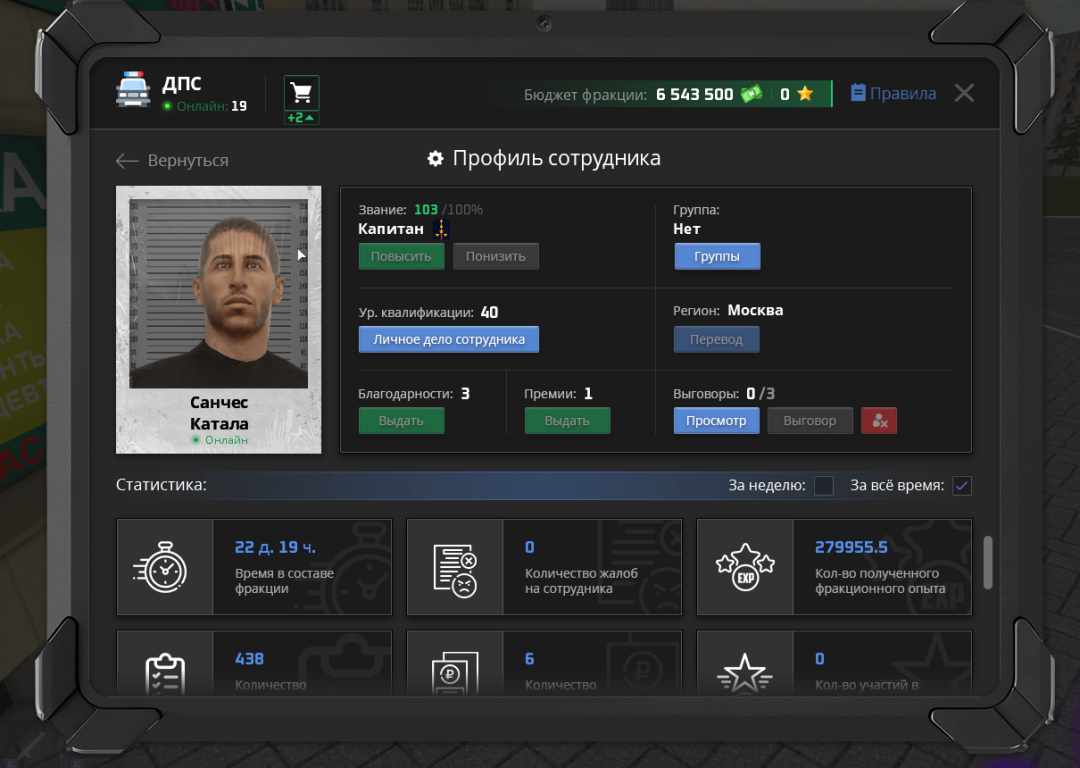Enable the За неделю checkbox
Image resolution: width=1080 pixels, height=768 pixels.
(x=824, y=486)
